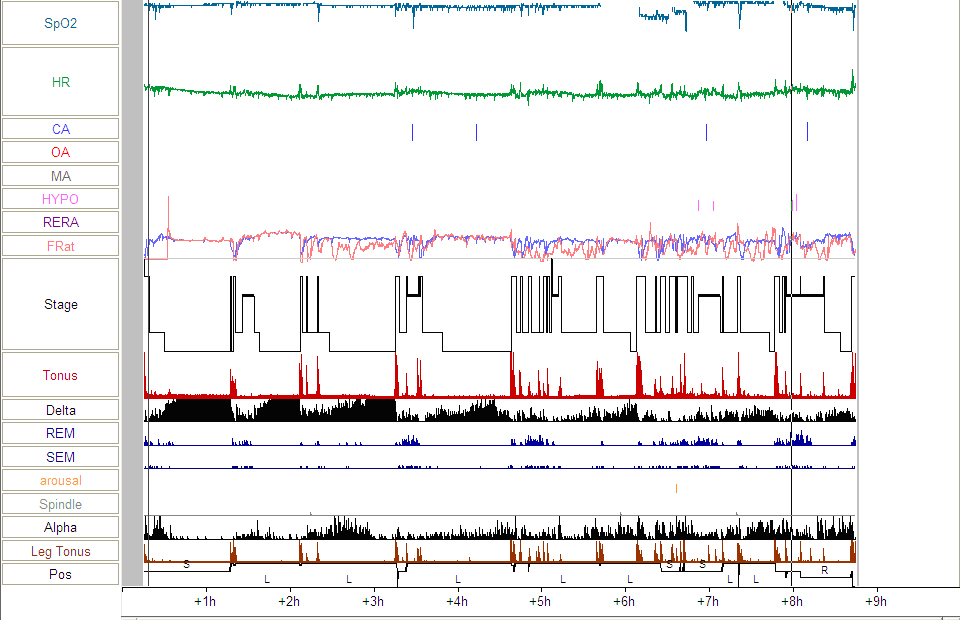Click the first blue CA event marker
960x620 pixels.
coord(412,132)
